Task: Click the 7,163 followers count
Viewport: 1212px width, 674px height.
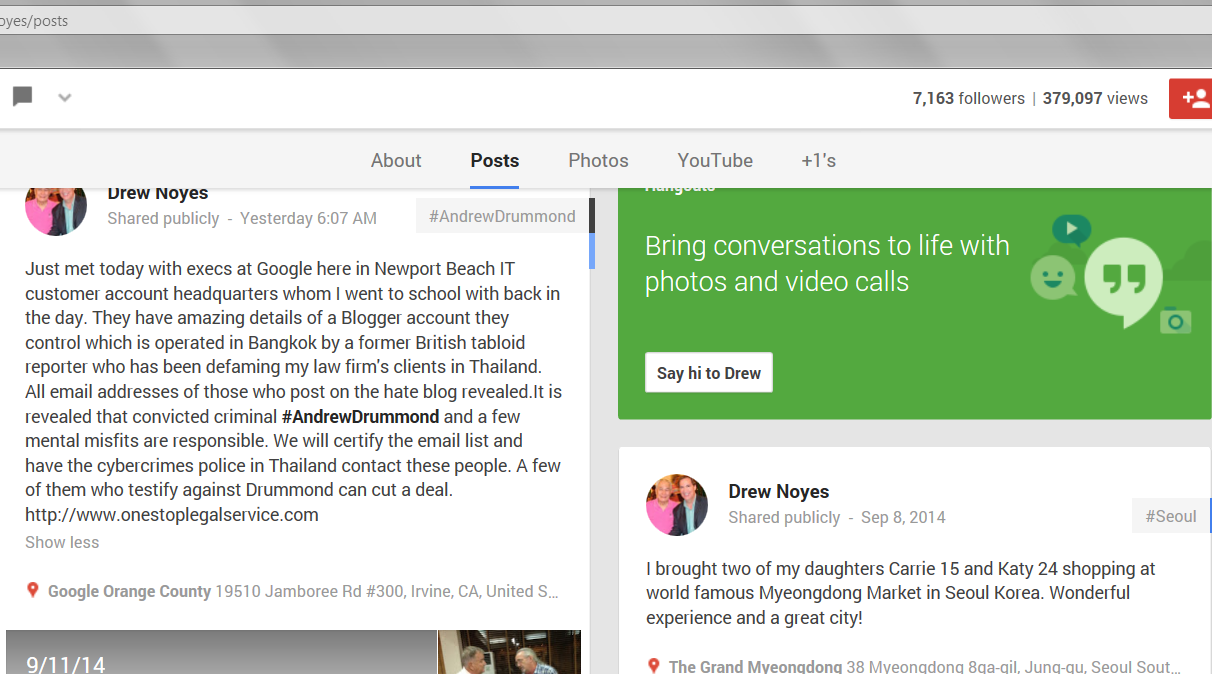Action: coord(969,98)
